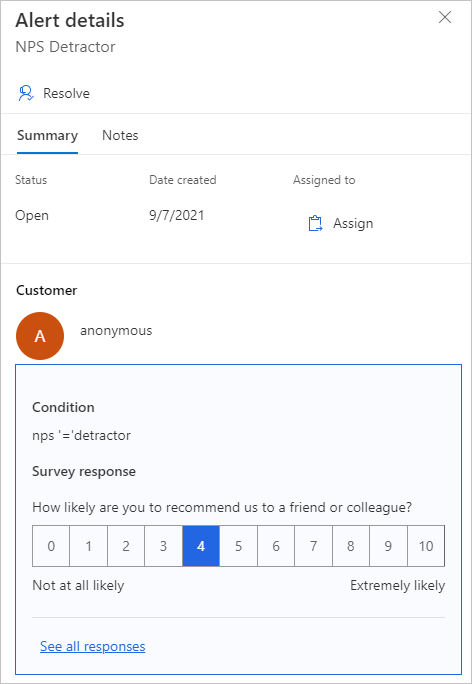Click the Date created label
Viewport: 472px width, 684px height.
183,180
